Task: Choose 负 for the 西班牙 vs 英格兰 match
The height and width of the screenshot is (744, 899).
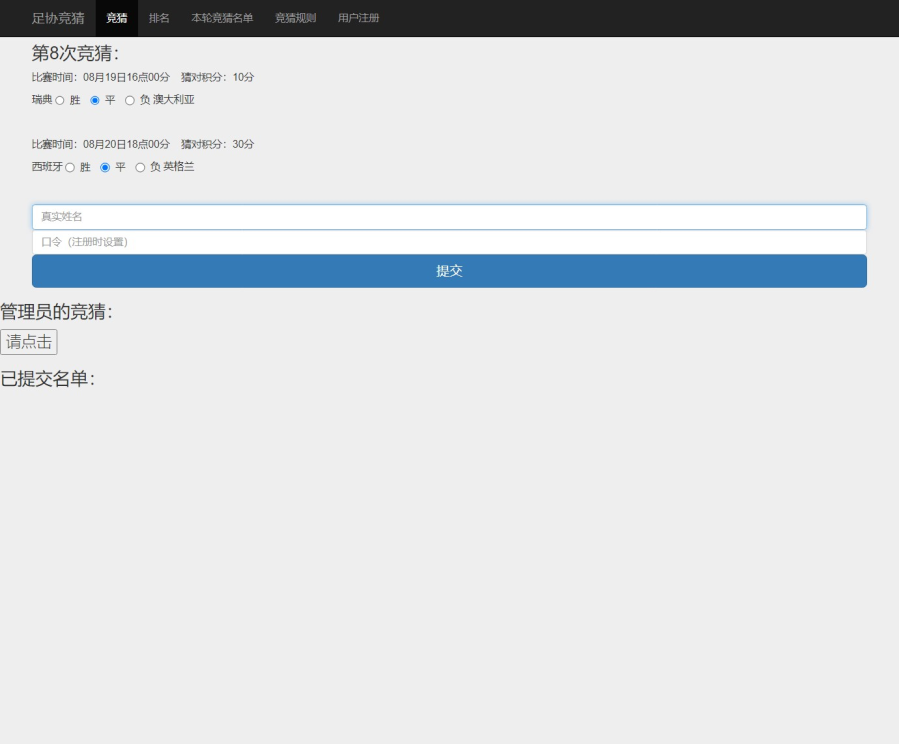Action: pyautogui.click(x=140, y=167)
